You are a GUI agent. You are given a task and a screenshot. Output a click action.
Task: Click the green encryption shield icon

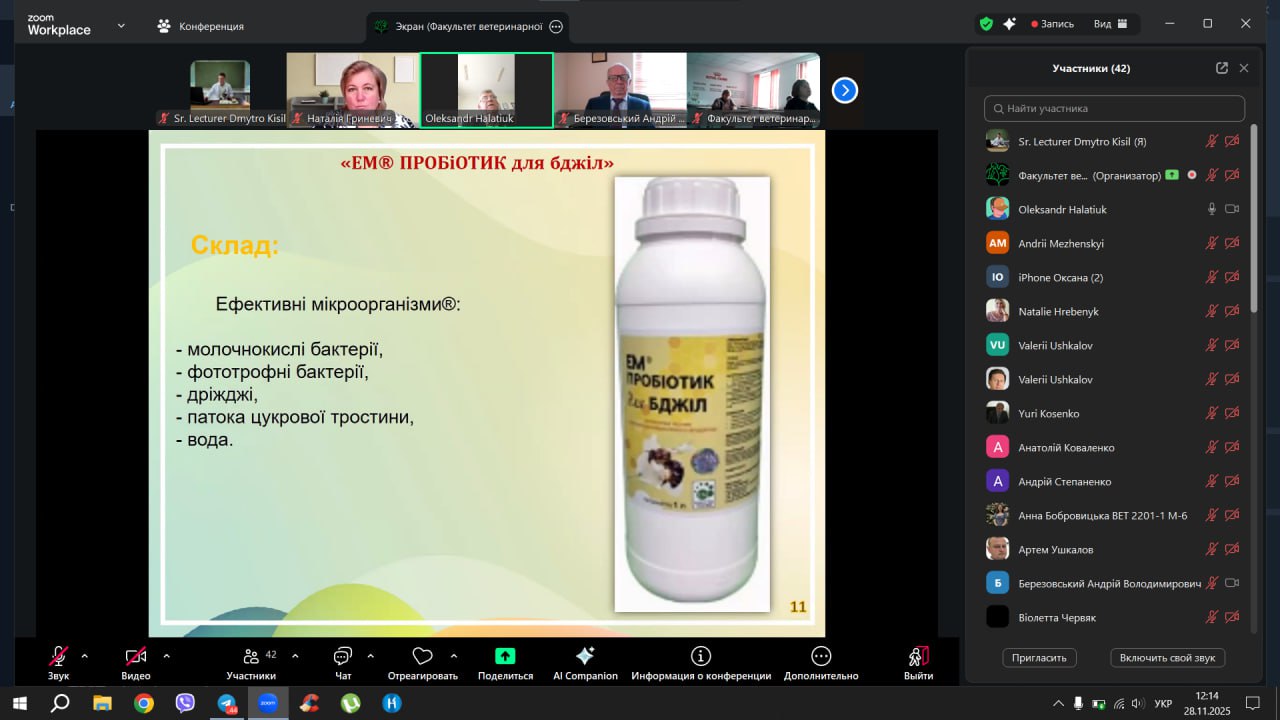[x=986, y=24]
